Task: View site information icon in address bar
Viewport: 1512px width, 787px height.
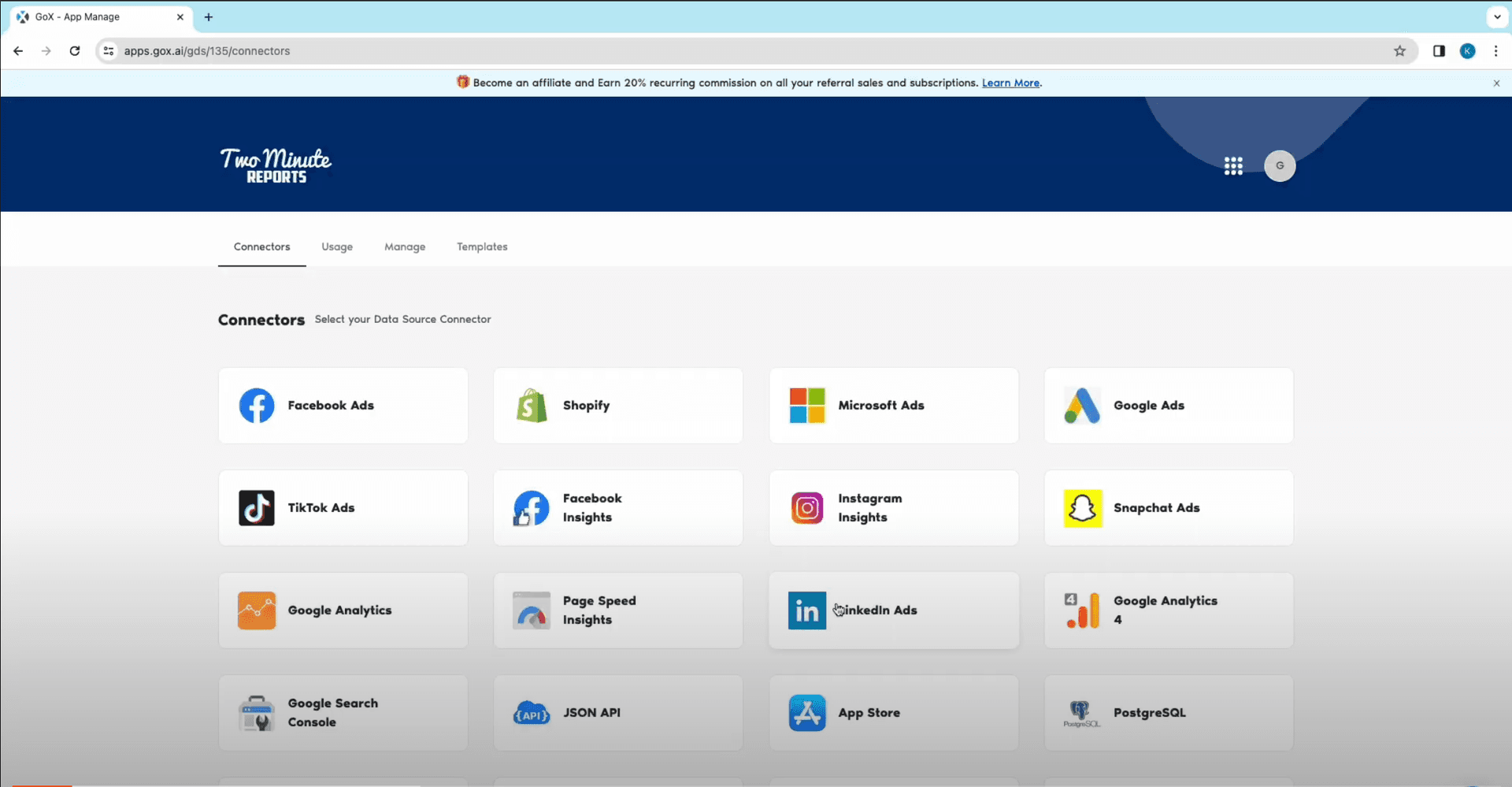Action: coord(109,51)
